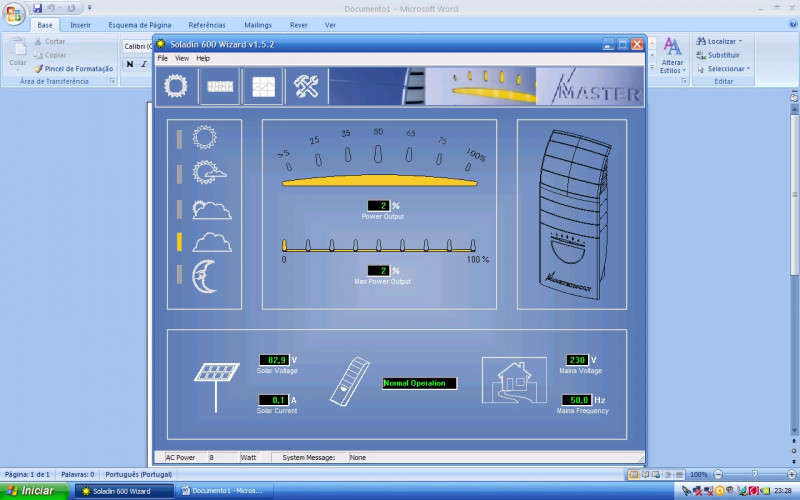This screenshot has height=500, width=800.
Task: Switch to Print Layout view in Word status bar
Action: tap(634, 474)
